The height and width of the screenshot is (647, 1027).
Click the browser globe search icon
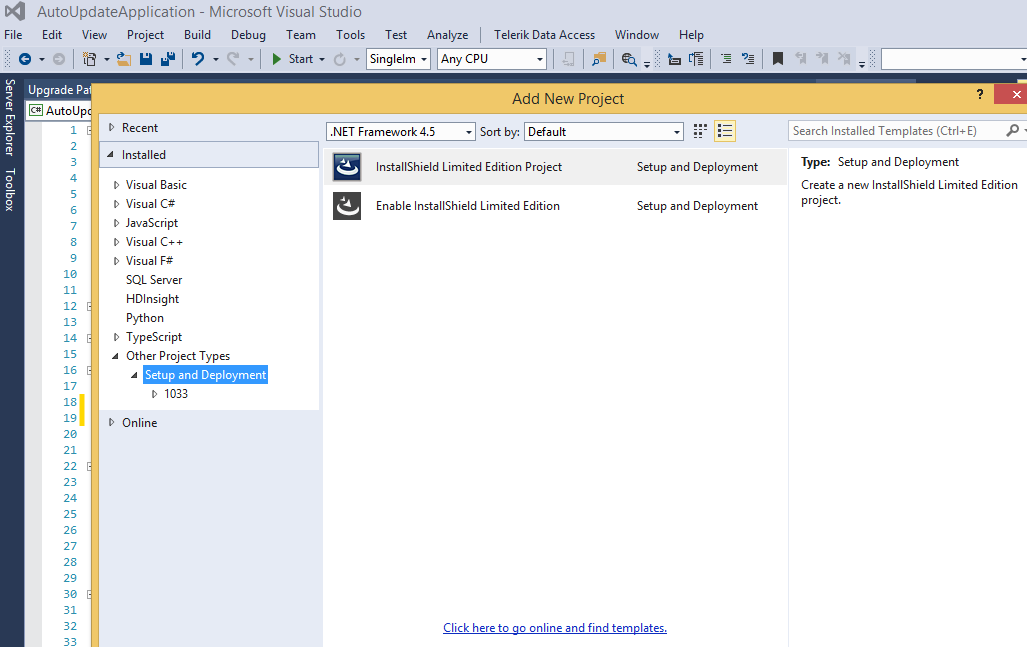click(x=628, y=59)
